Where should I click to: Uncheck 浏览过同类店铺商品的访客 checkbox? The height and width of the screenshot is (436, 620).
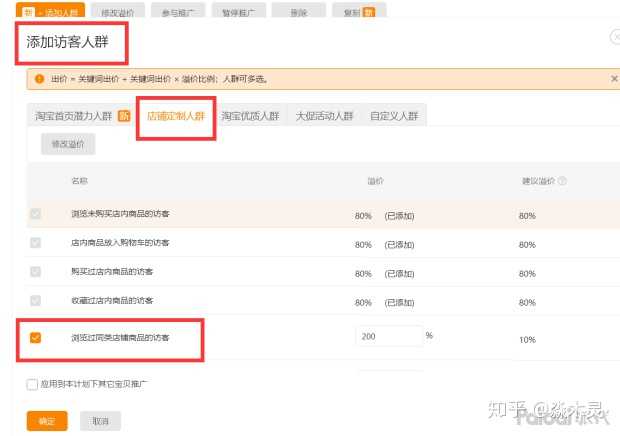35,338
